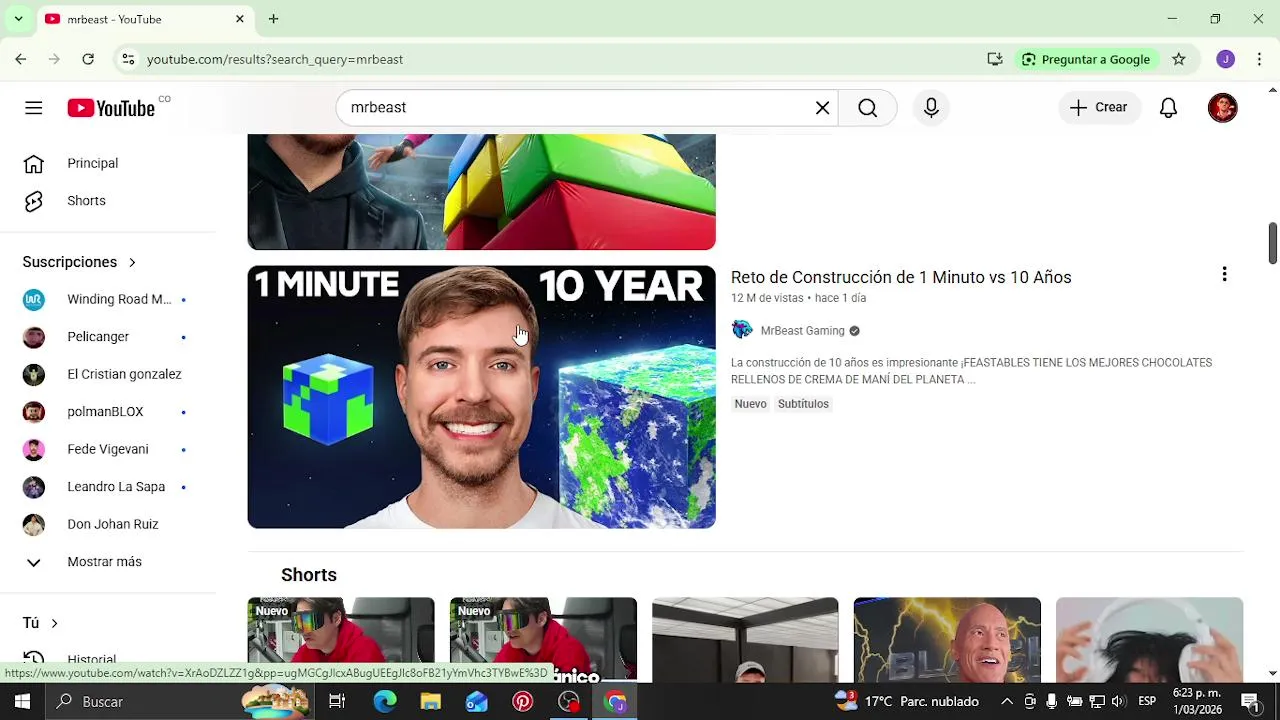The height and width of the screenshot is (720, 1280).
Task: Bookmark this page with star icon
Action: [1179, 59]
